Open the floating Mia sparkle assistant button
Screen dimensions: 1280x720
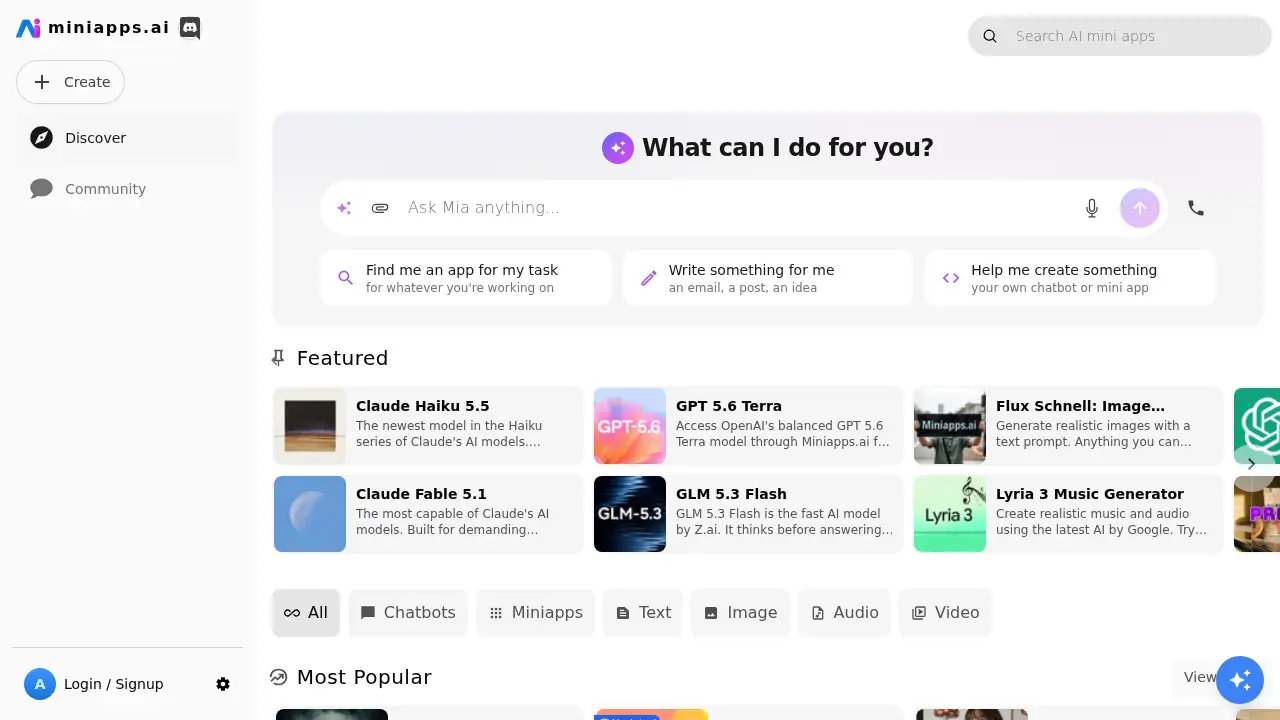pos(1240,680)
